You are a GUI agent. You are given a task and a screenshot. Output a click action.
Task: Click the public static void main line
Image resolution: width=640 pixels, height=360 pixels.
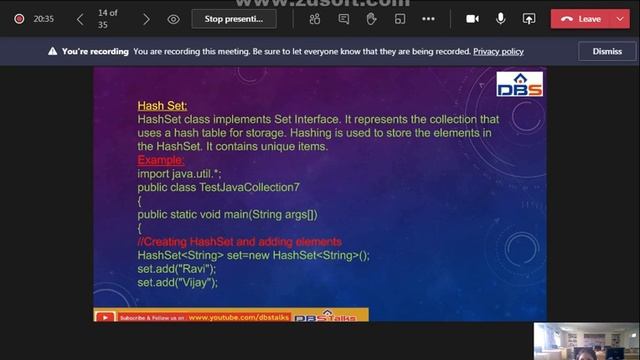tap(227, 215)
